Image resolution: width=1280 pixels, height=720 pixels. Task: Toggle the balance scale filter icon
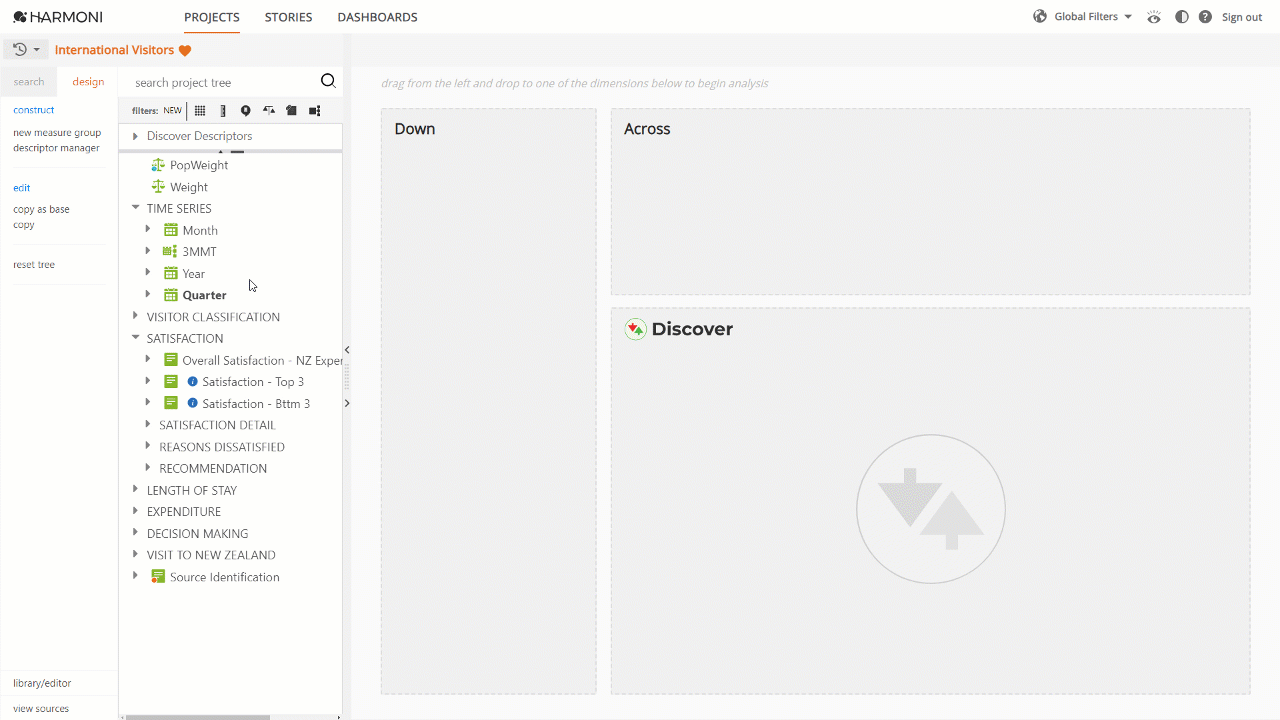click(269, 111)
